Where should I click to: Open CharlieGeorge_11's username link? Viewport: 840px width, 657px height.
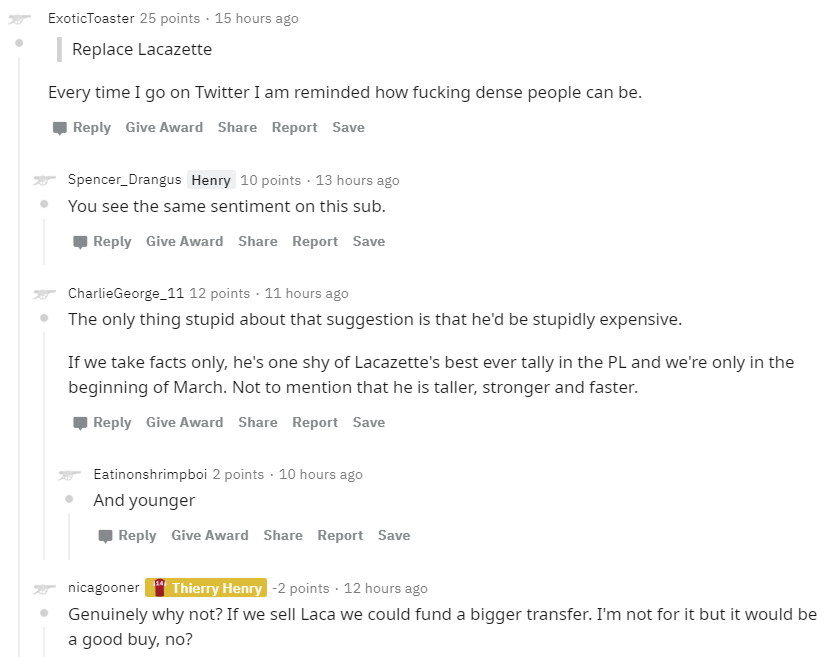click(x=125, y=293)
